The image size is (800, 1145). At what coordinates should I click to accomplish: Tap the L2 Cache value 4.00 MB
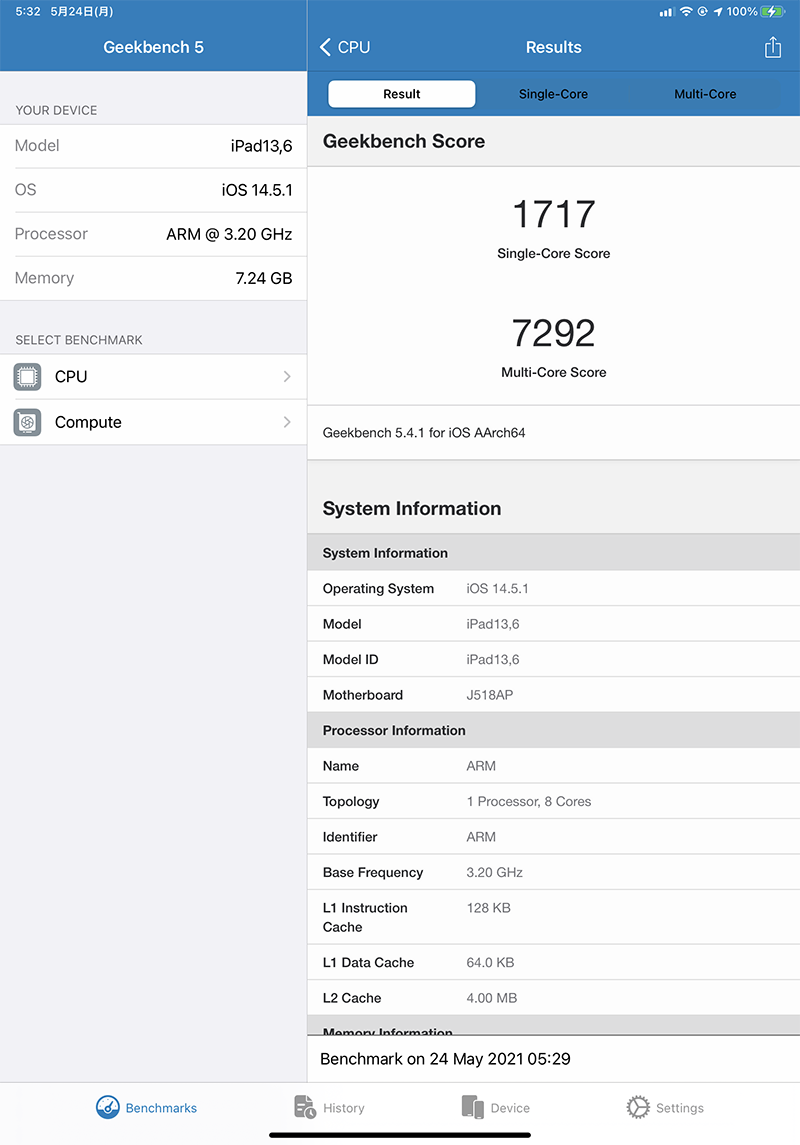tap(492, 998)
